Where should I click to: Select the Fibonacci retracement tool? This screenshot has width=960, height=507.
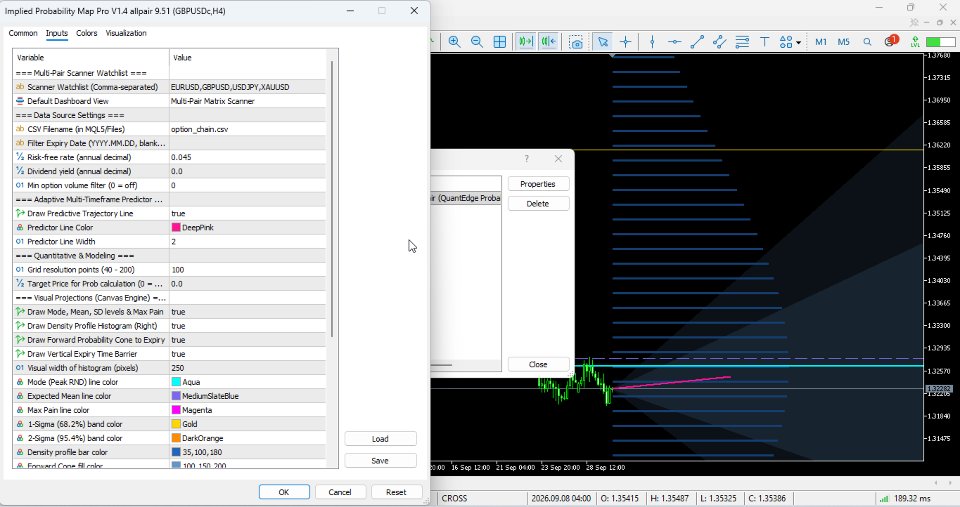pyautogui.click(x=742, y=42)
